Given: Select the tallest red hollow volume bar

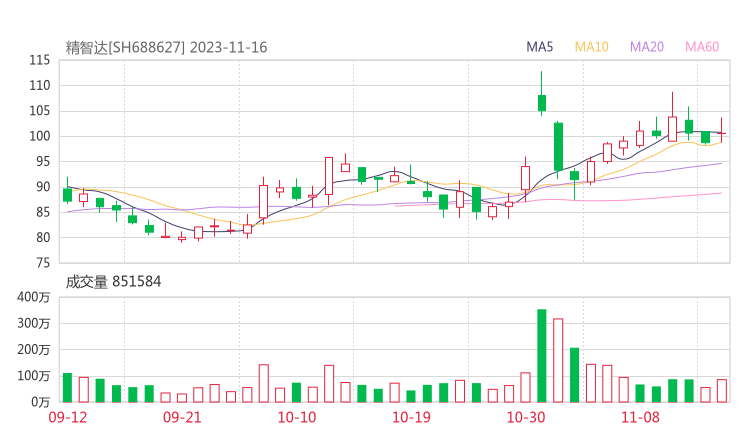Looking at the screenshot, I should (558, 361).
